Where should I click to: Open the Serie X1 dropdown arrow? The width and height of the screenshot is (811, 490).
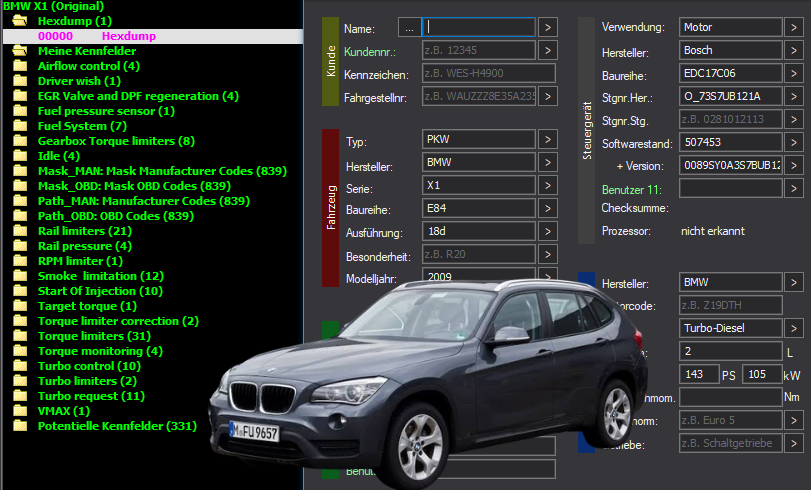tap(548, 185)
